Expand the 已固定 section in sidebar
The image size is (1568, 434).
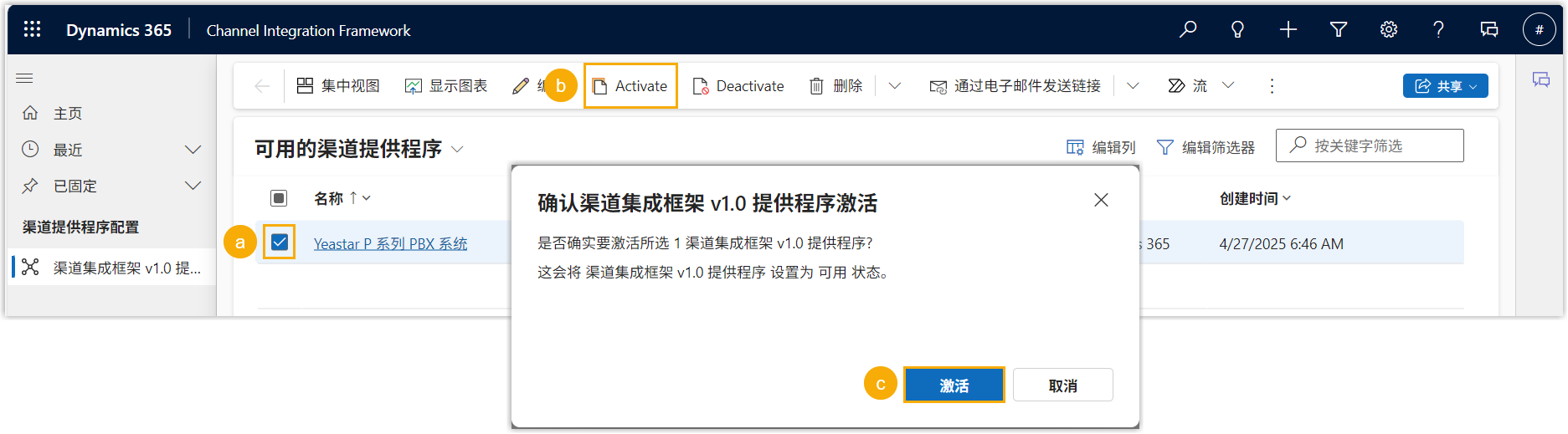(x=193, y=186)
